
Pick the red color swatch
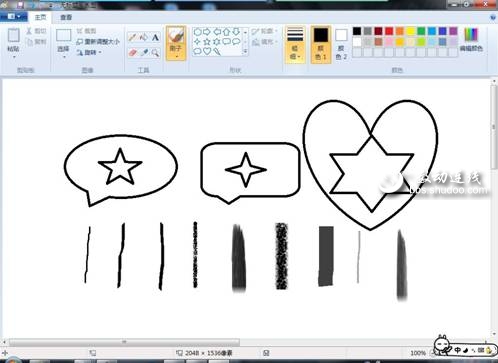[389, 31]
